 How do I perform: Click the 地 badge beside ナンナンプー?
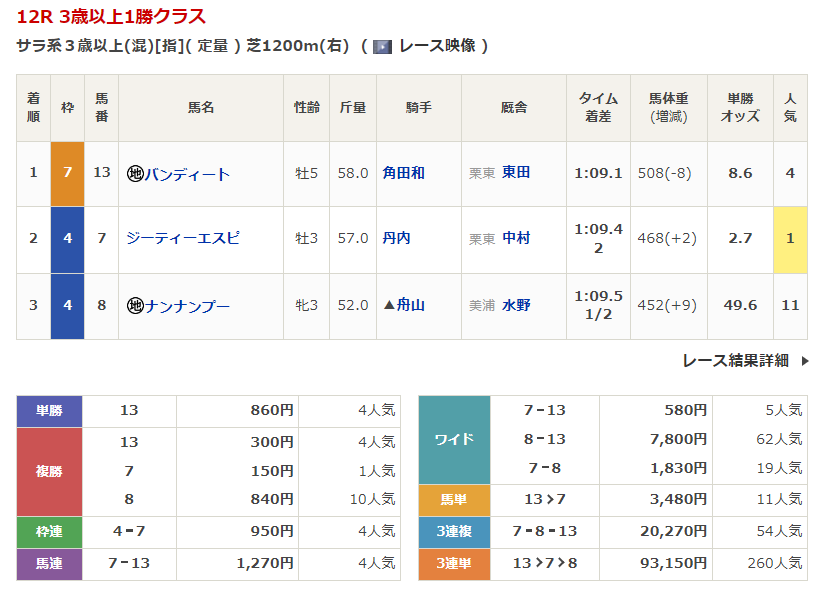(135, 306)
